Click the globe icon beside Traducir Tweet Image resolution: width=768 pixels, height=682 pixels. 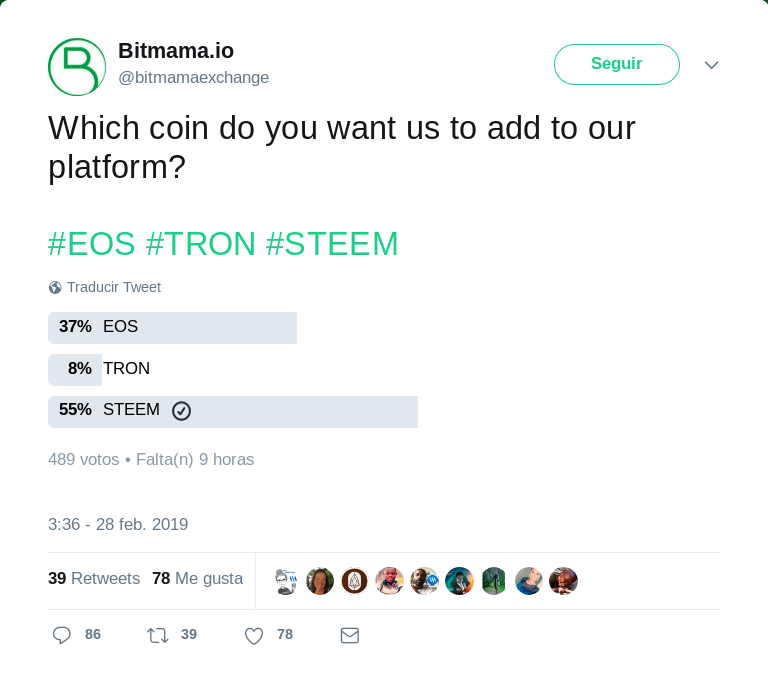(55, 288)
